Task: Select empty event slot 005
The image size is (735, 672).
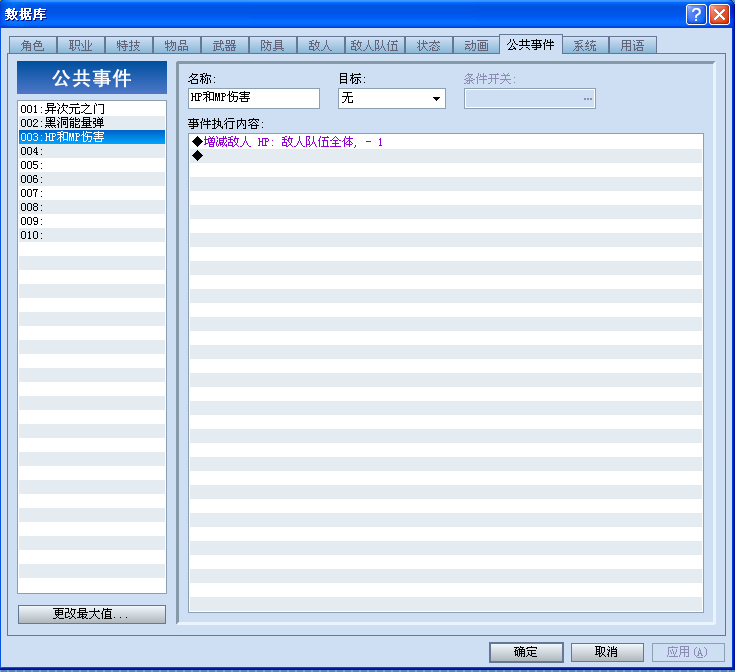Action: point(92,165)
